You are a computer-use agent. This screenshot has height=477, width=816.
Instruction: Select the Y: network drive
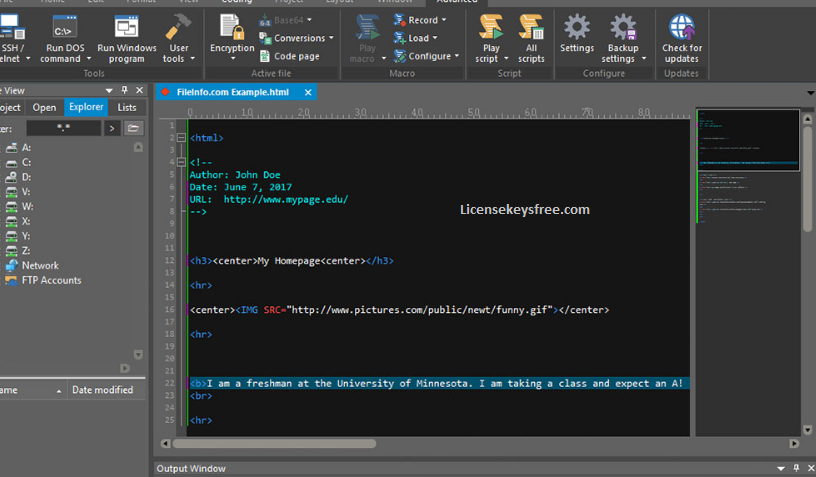pyautogui.click(x=19, y=236)
